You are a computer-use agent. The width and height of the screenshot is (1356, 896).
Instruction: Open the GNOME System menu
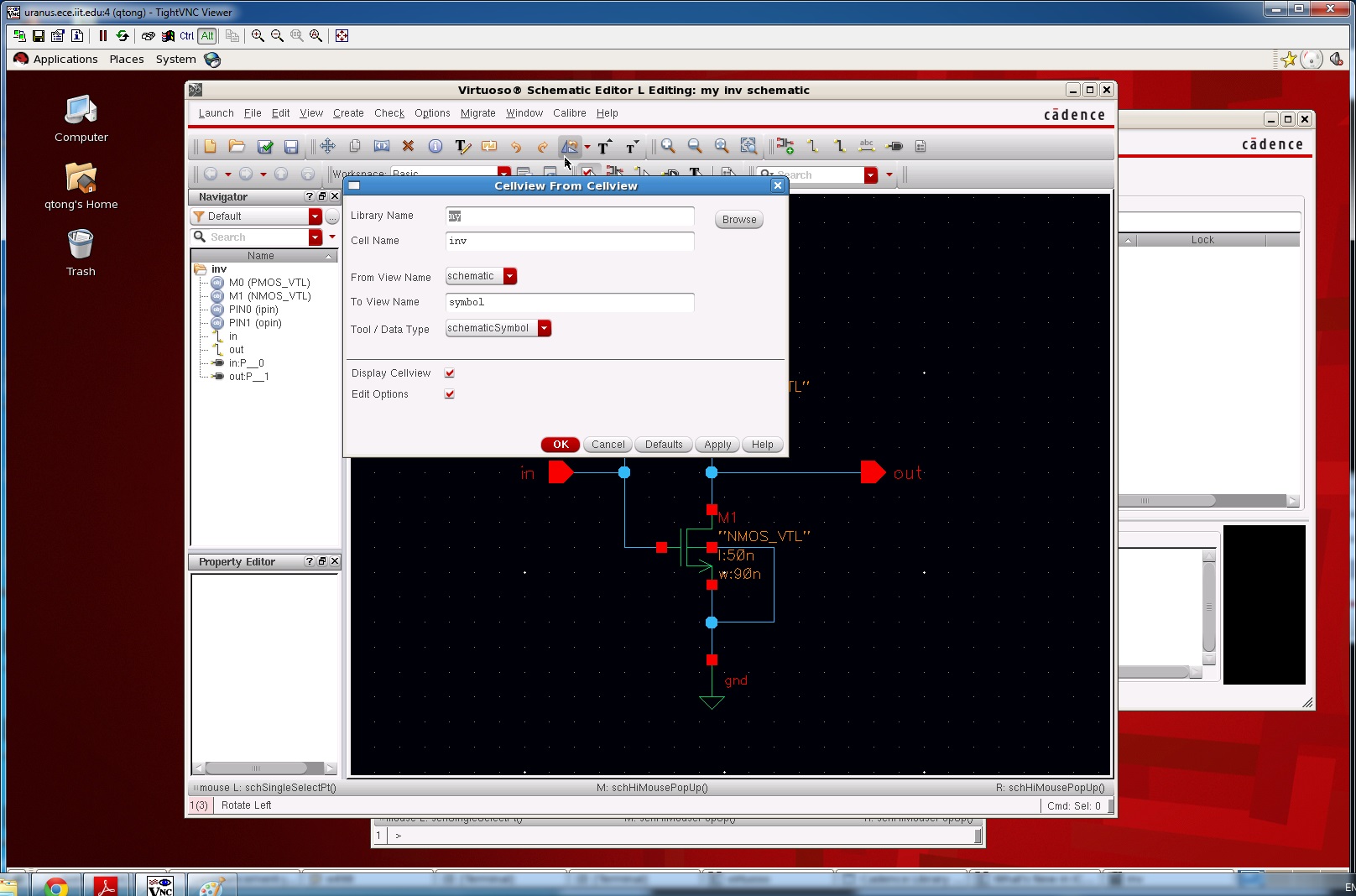point(176,60)
